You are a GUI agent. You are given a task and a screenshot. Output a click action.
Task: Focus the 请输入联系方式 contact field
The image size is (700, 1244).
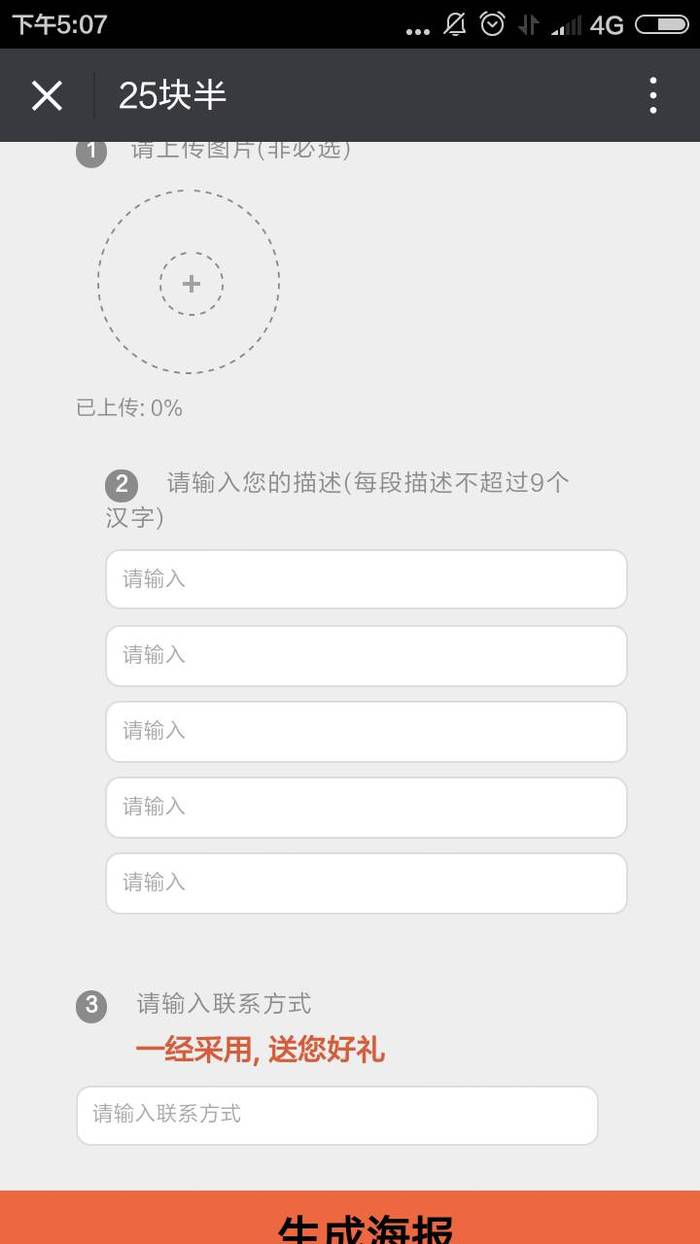[x=337, y=1115]
